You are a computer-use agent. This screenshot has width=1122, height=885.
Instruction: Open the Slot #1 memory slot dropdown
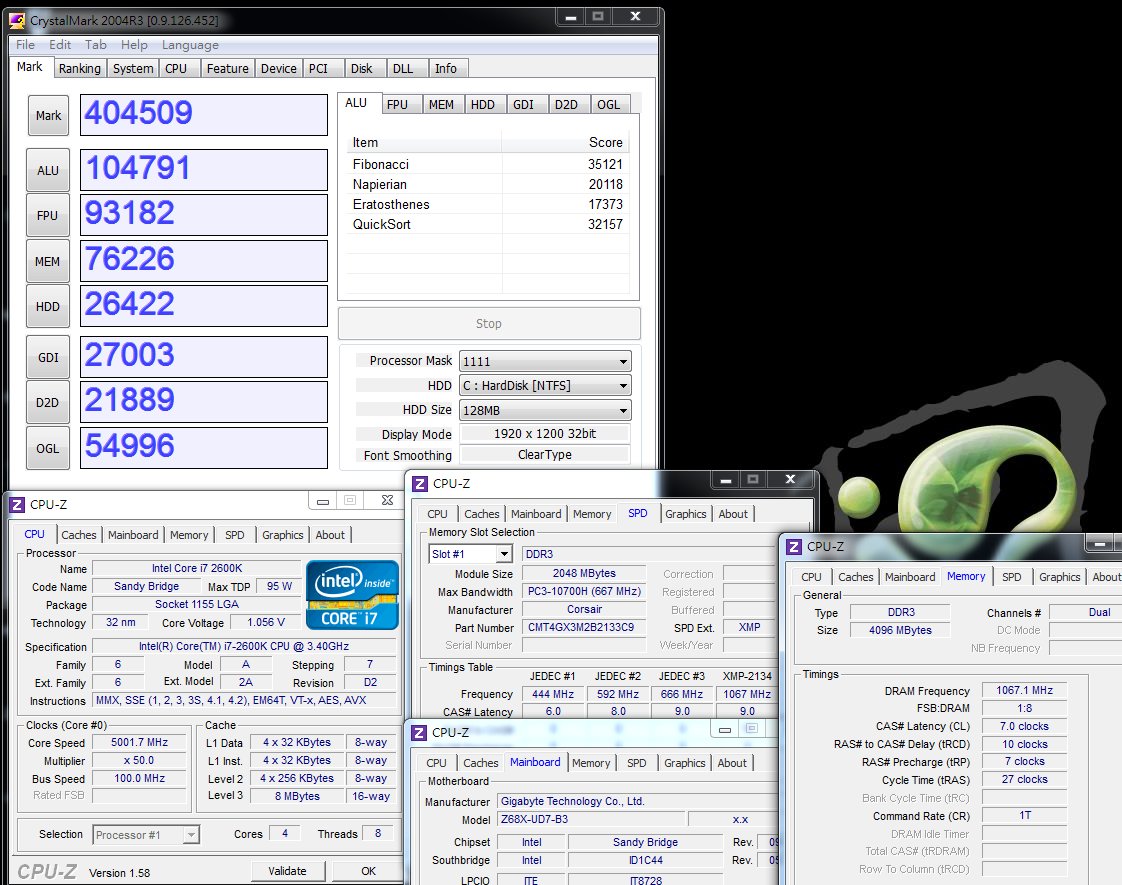click(471, 554)
